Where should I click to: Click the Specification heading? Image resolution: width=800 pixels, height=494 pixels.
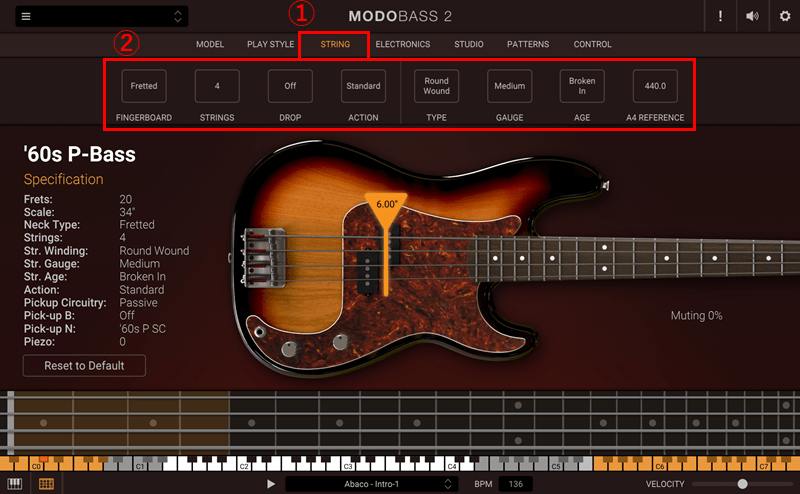point(63,180)
